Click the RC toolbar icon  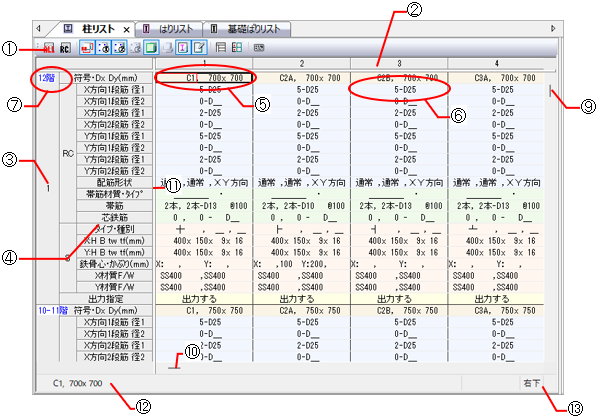coord(64,48)
